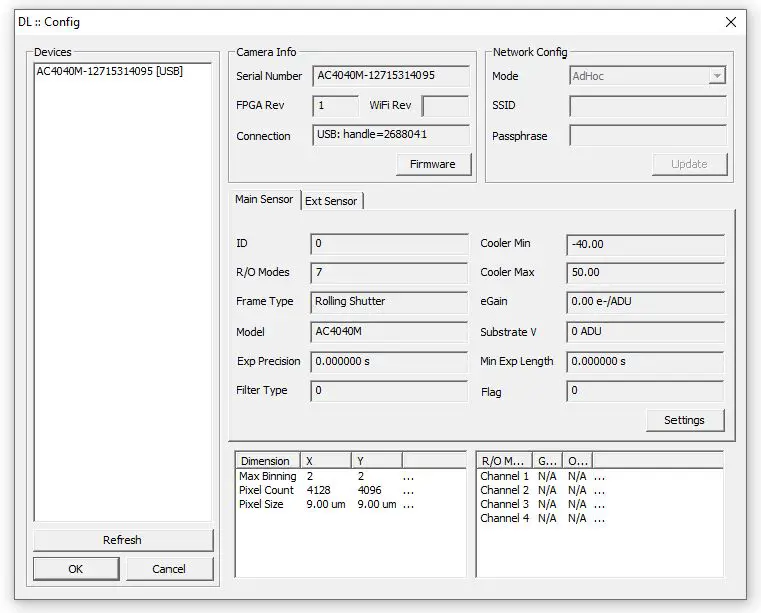Select the Pixel Count row
The width and height of the screenshot is (761, 613).
267,491
